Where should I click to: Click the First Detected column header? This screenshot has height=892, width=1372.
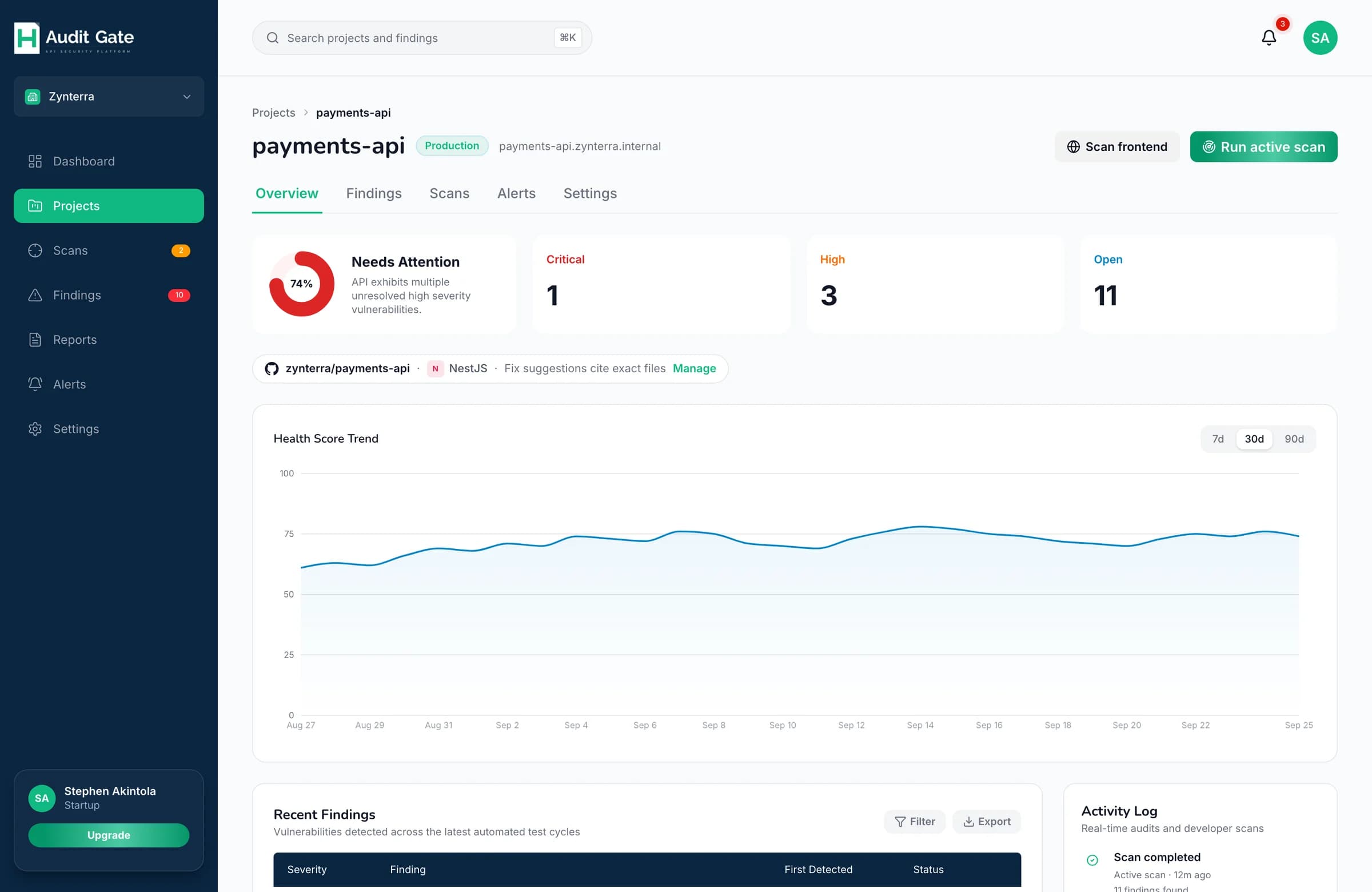(x=818, y=870)
